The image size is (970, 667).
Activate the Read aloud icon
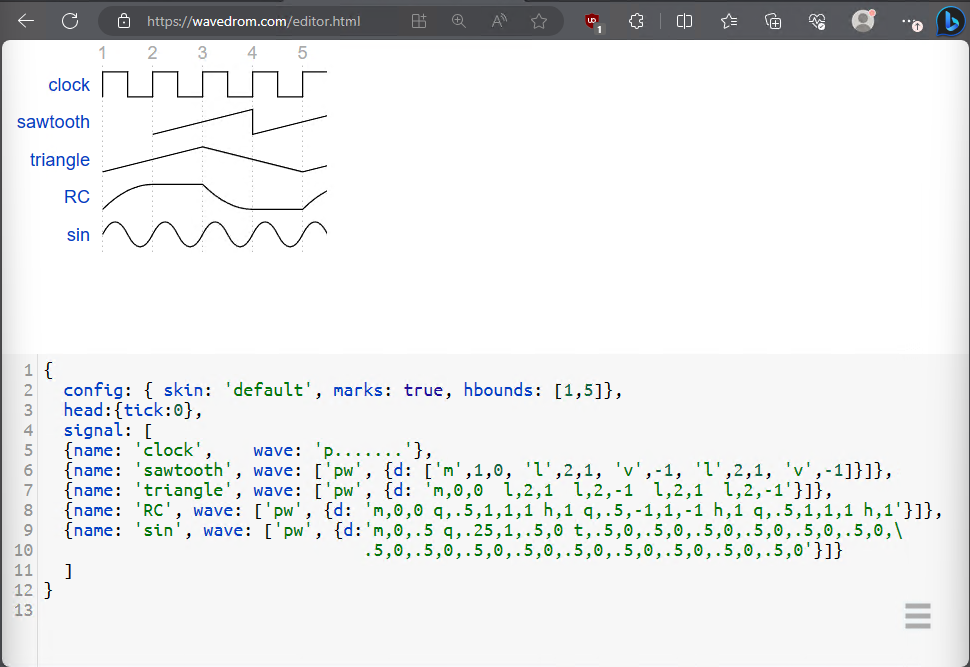point(498,21)
